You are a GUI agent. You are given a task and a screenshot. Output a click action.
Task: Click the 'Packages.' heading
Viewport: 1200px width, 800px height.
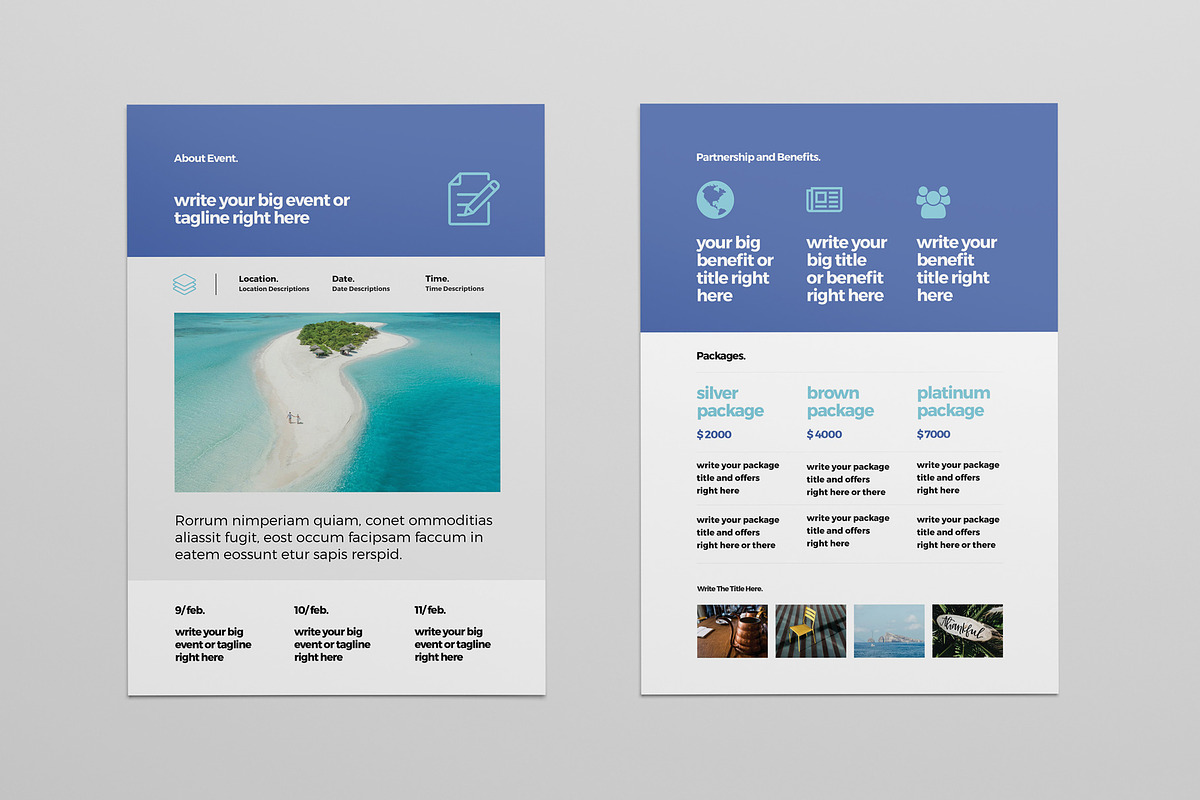(x=721, y=356)
